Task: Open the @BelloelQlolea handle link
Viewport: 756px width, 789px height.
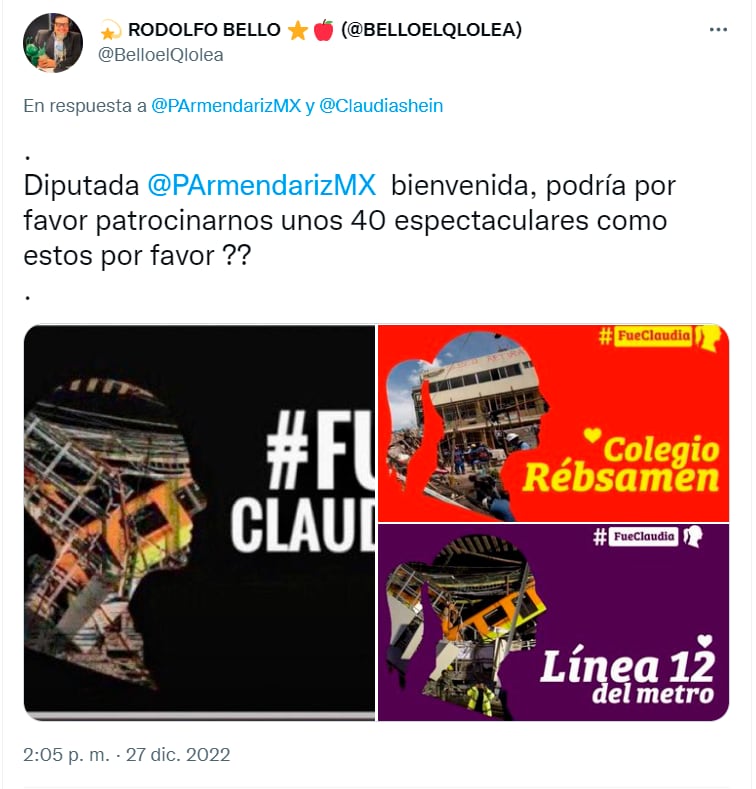Action: 161,55
